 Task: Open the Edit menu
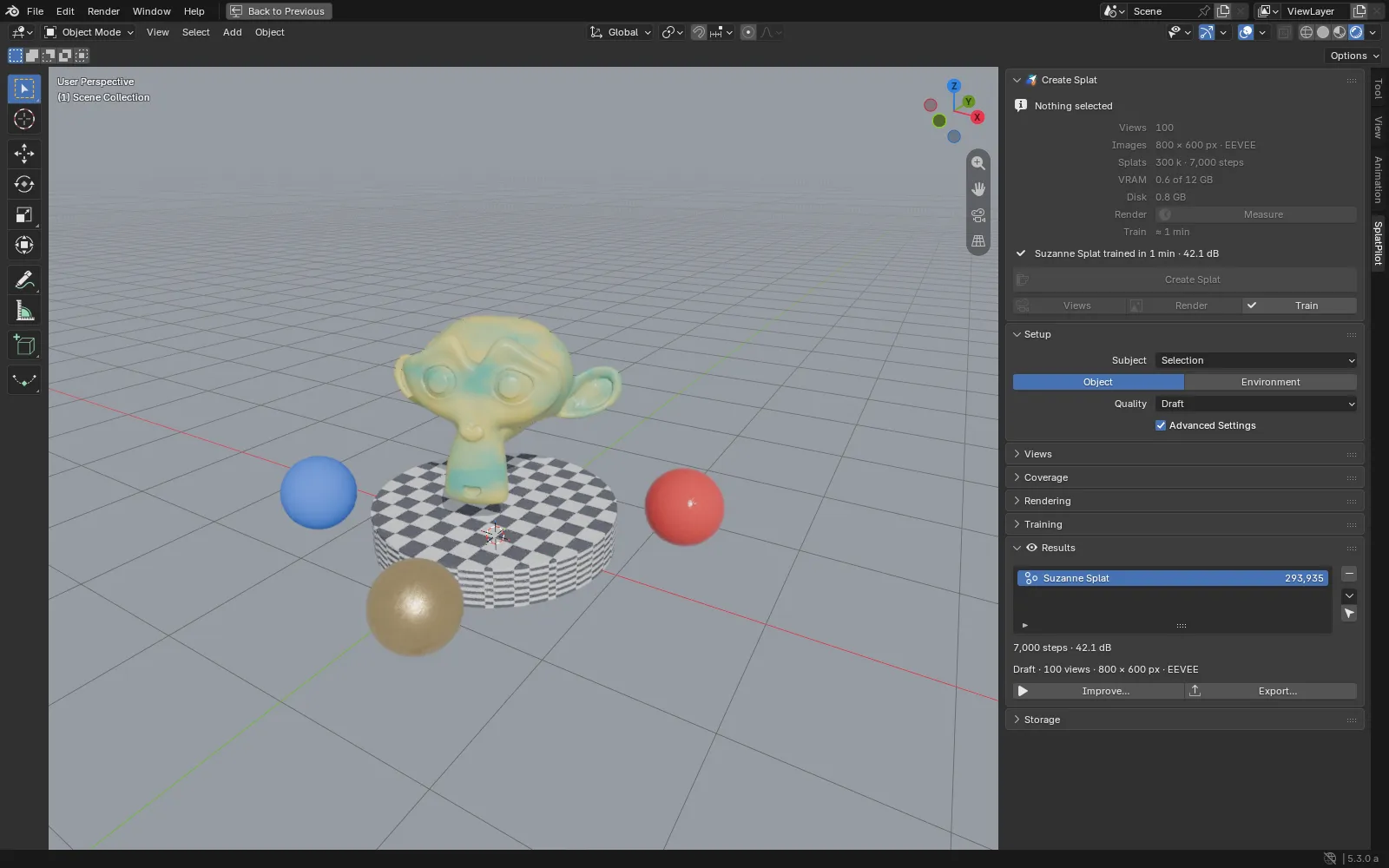tap(65, 11)
